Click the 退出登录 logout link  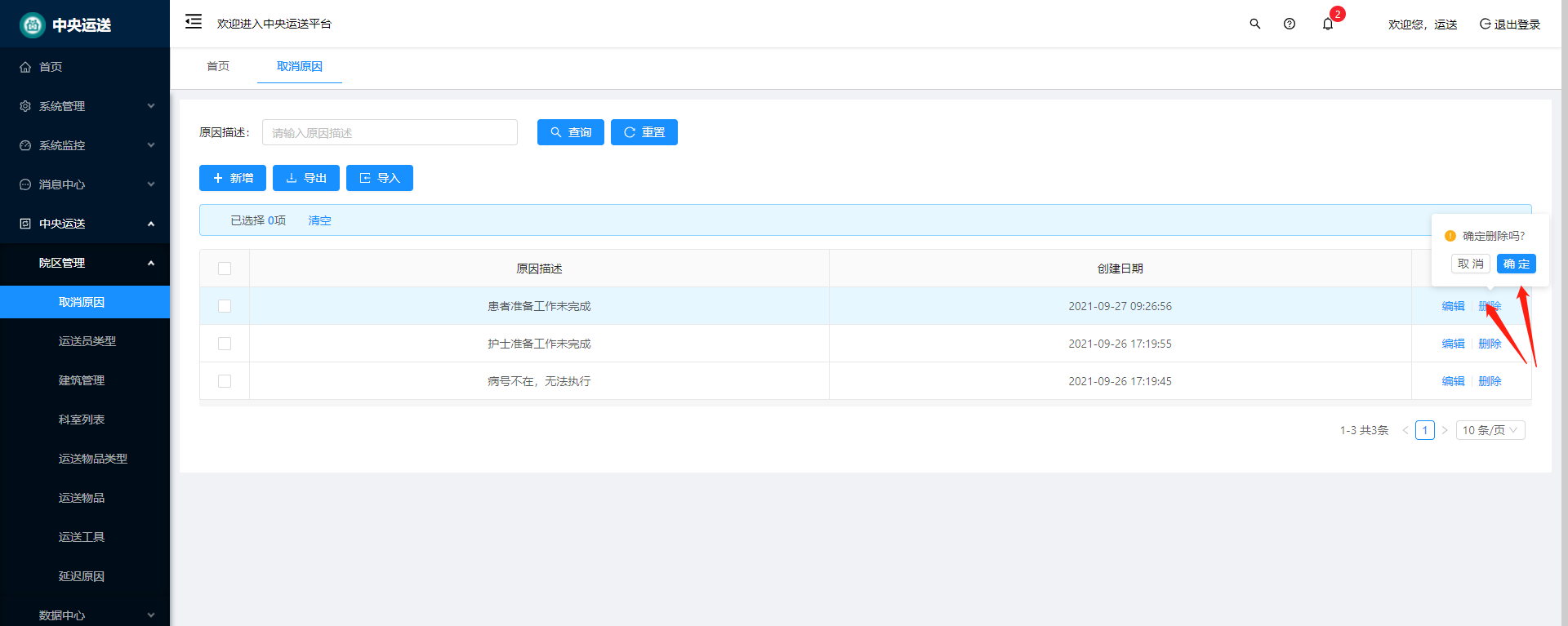pos(1510,24)
